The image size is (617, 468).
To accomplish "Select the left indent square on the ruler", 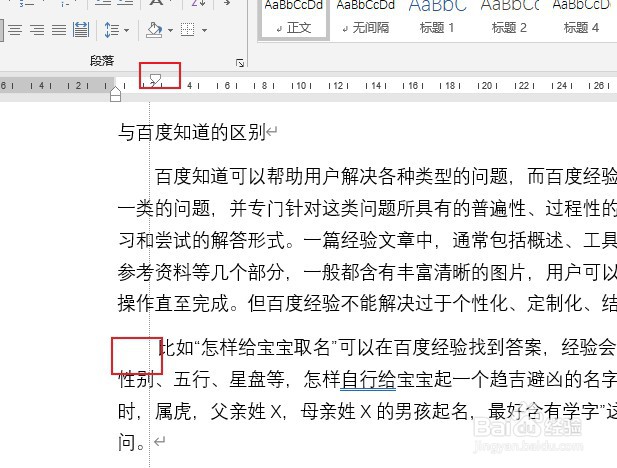I will 115,98.
